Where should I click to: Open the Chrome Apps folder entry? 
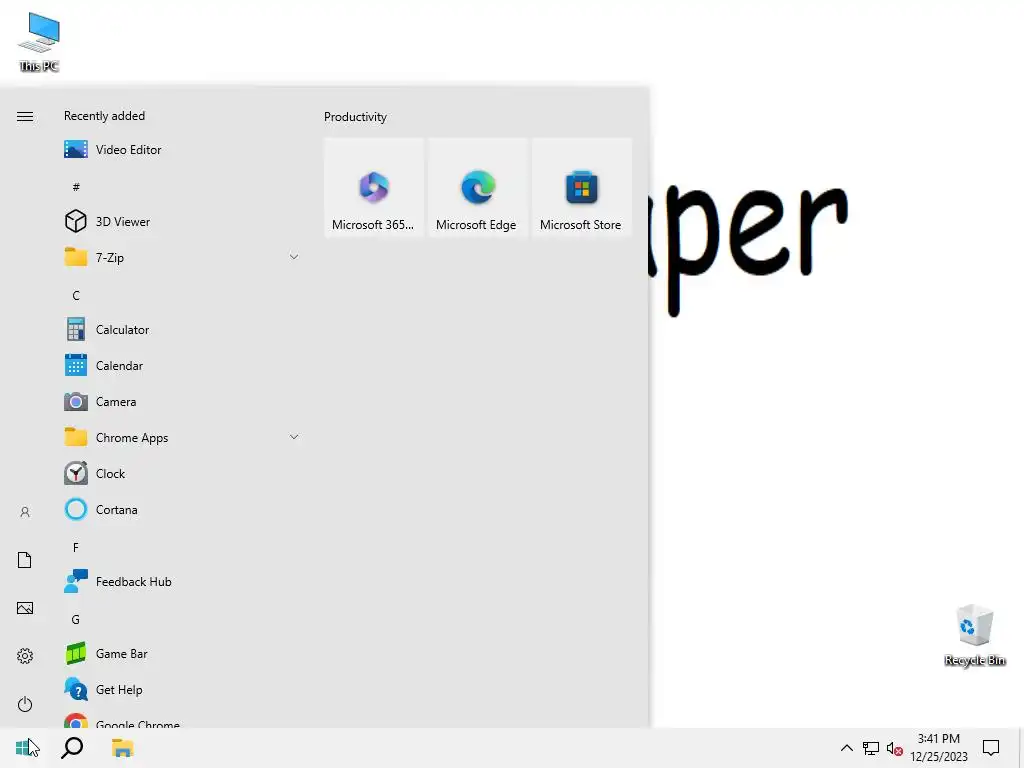click(180, 438)
